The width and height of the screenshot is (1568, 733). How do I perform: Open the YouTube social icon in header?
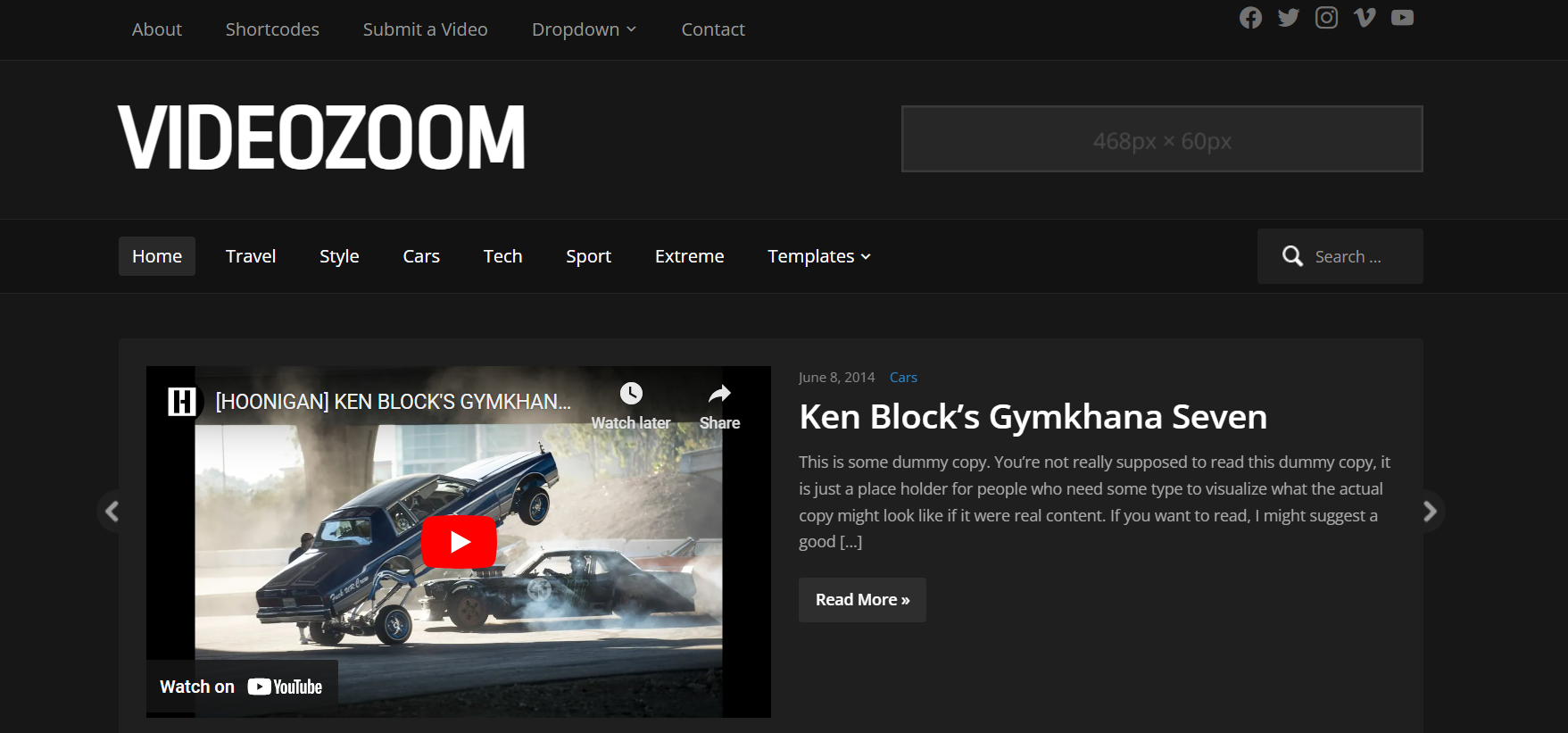coord(1402,18)
